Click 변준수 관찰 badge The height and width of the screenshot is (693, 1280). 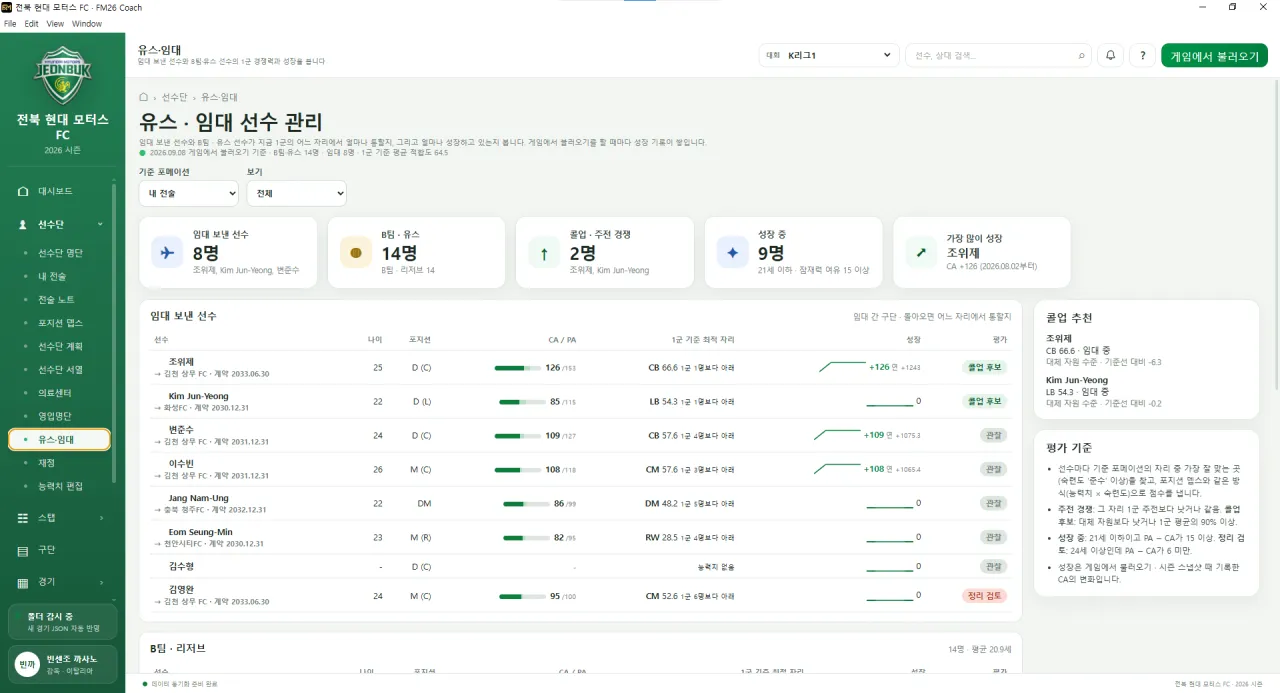(993, 435)
